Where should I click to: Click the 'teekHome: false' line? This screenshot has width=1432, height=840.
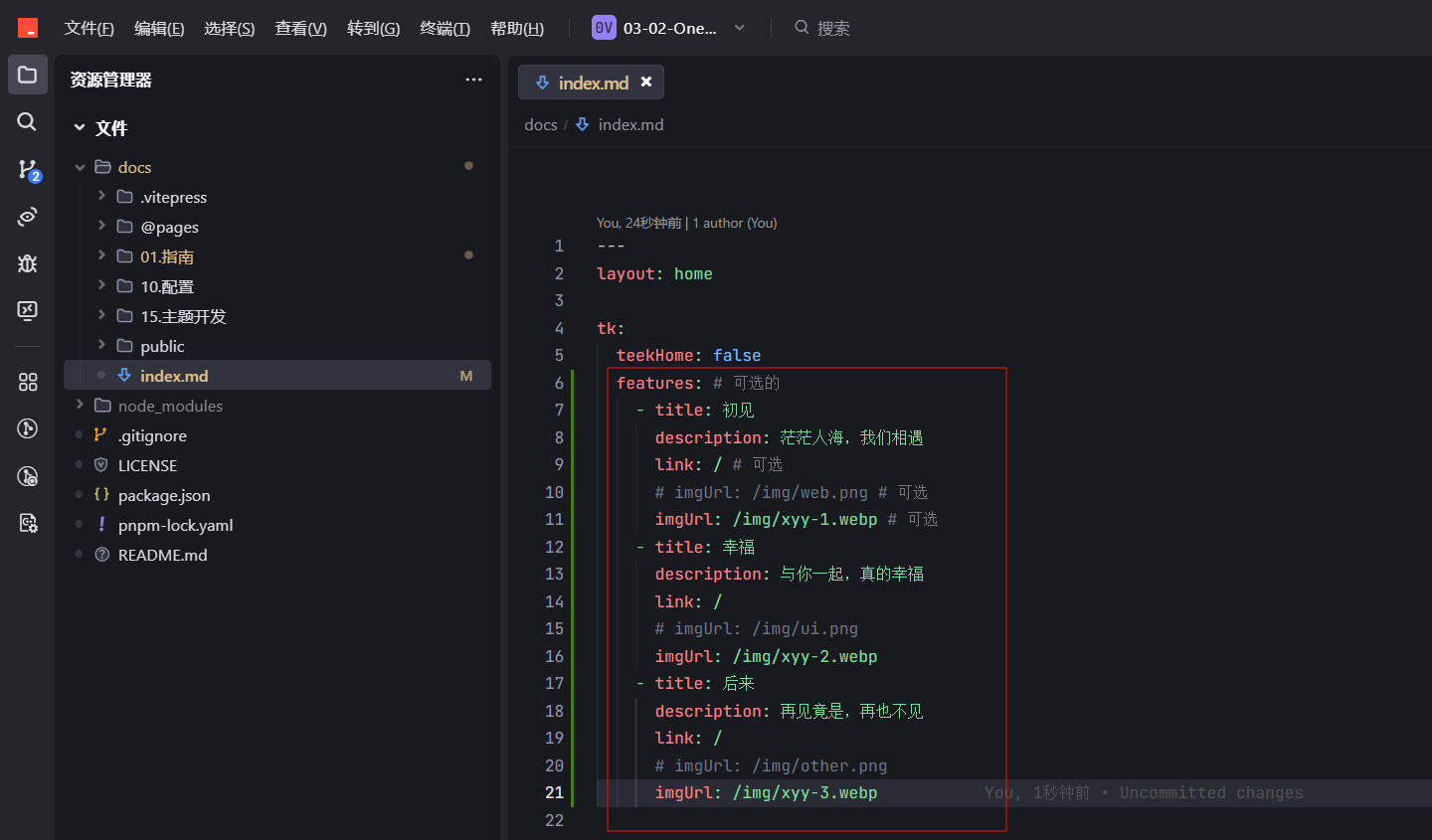tap(688, 355)
